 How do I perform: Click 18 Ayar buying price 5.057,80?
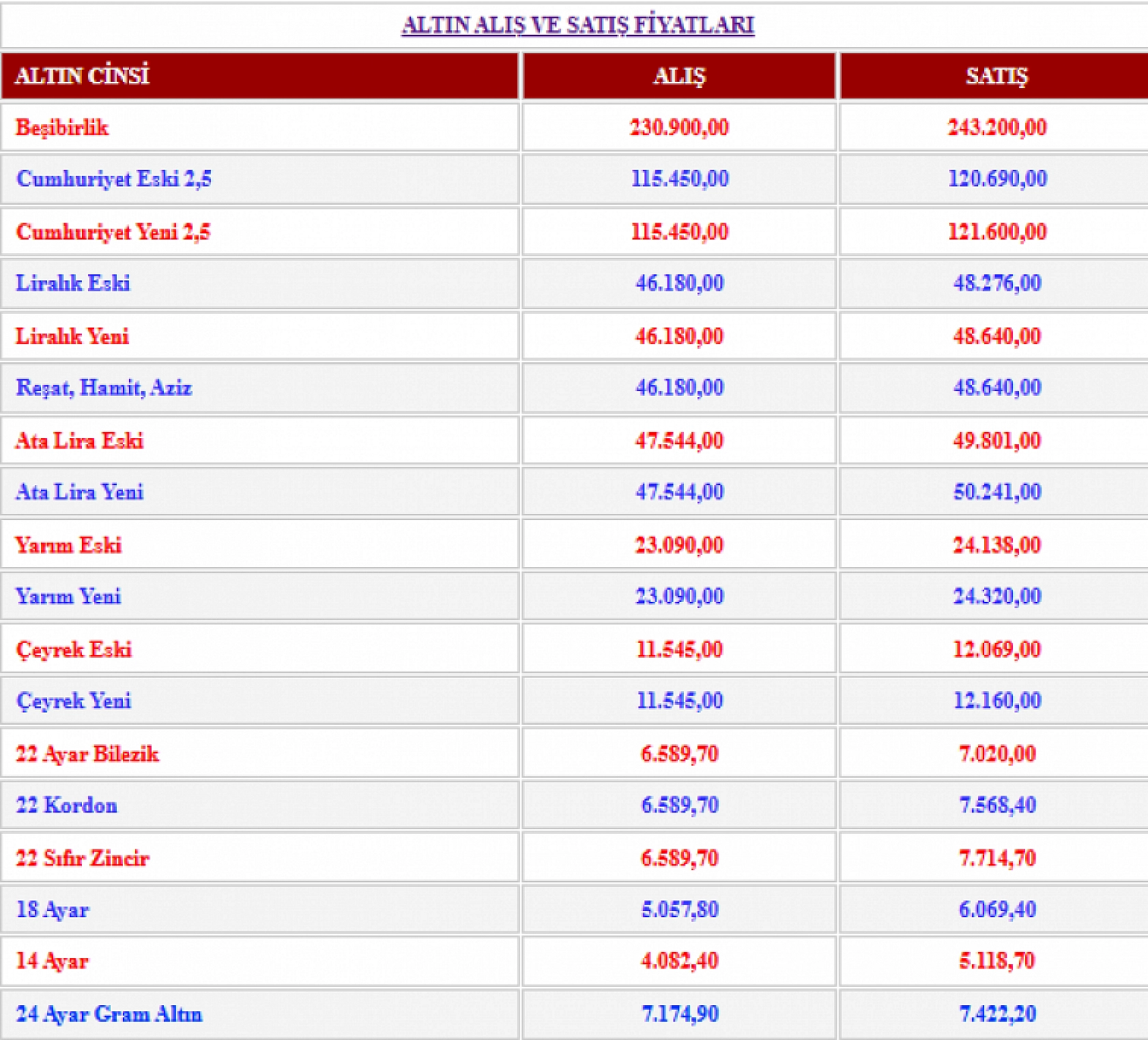679,910
